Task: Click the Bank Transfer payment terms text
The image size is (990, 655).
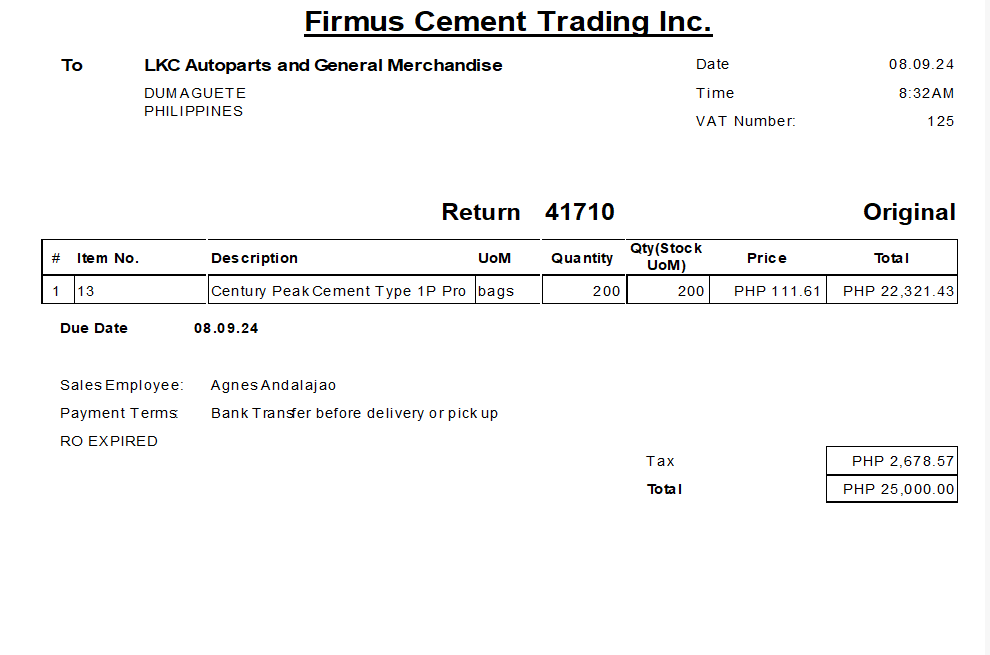Action: (354, 413)
